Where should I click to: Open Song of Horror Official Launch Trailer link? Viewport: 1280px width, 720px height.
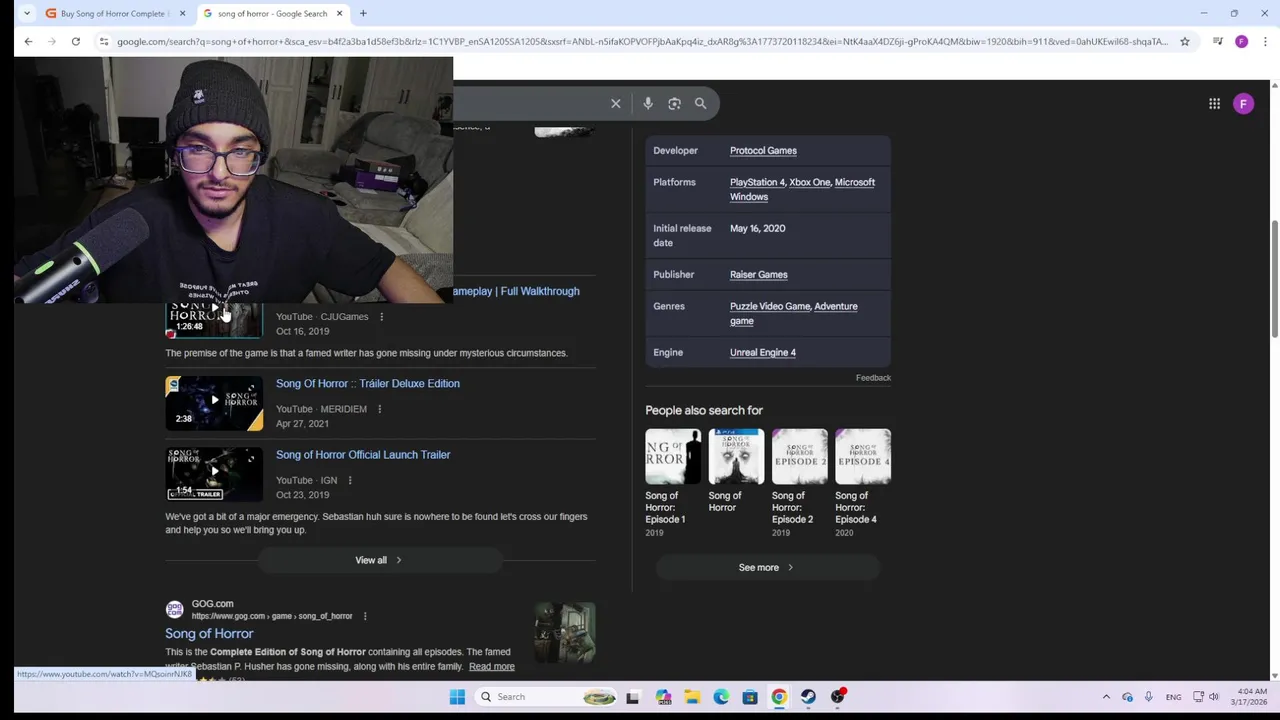click(363, 454)
